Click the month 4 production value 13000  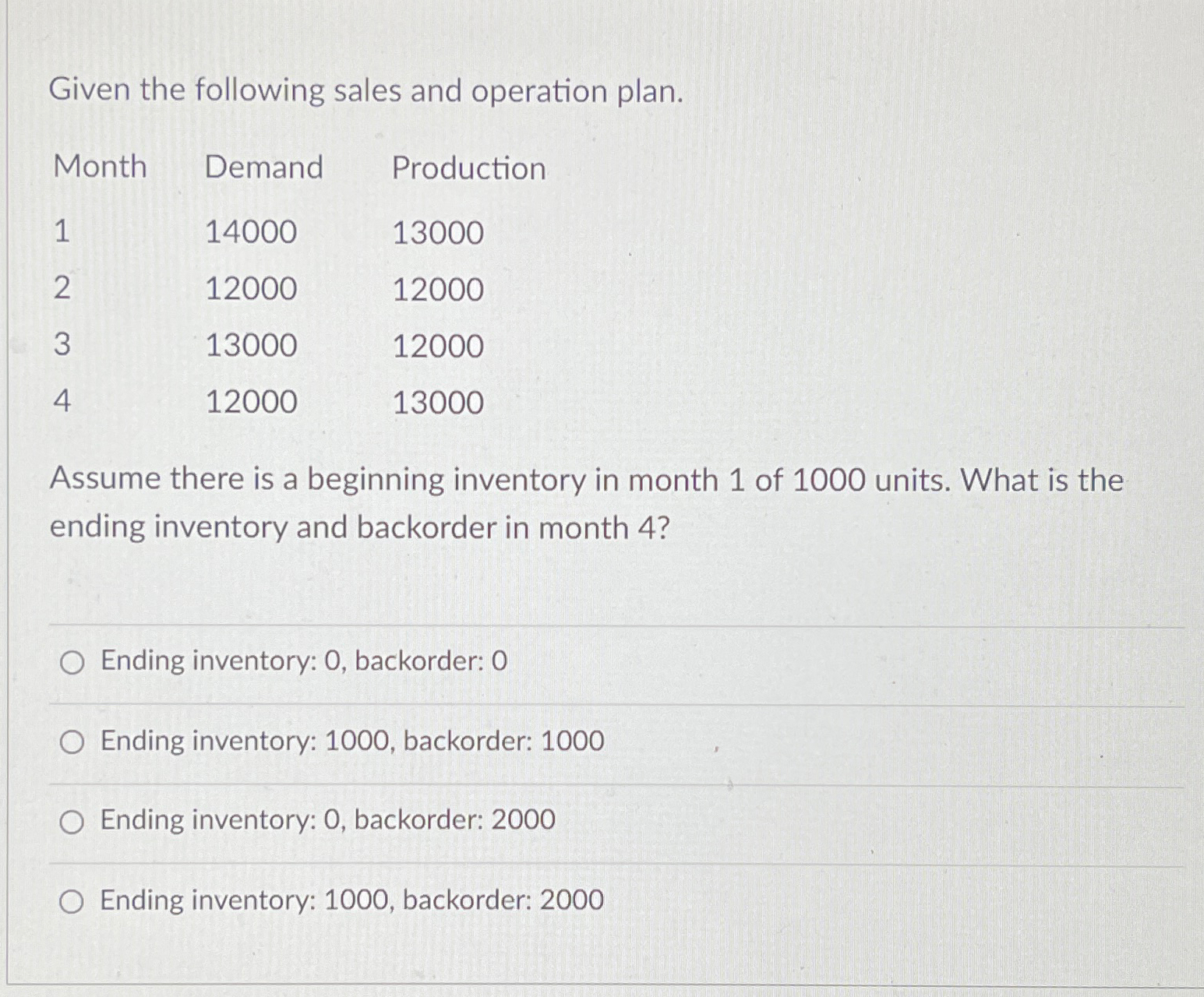(x=439, y=402)
